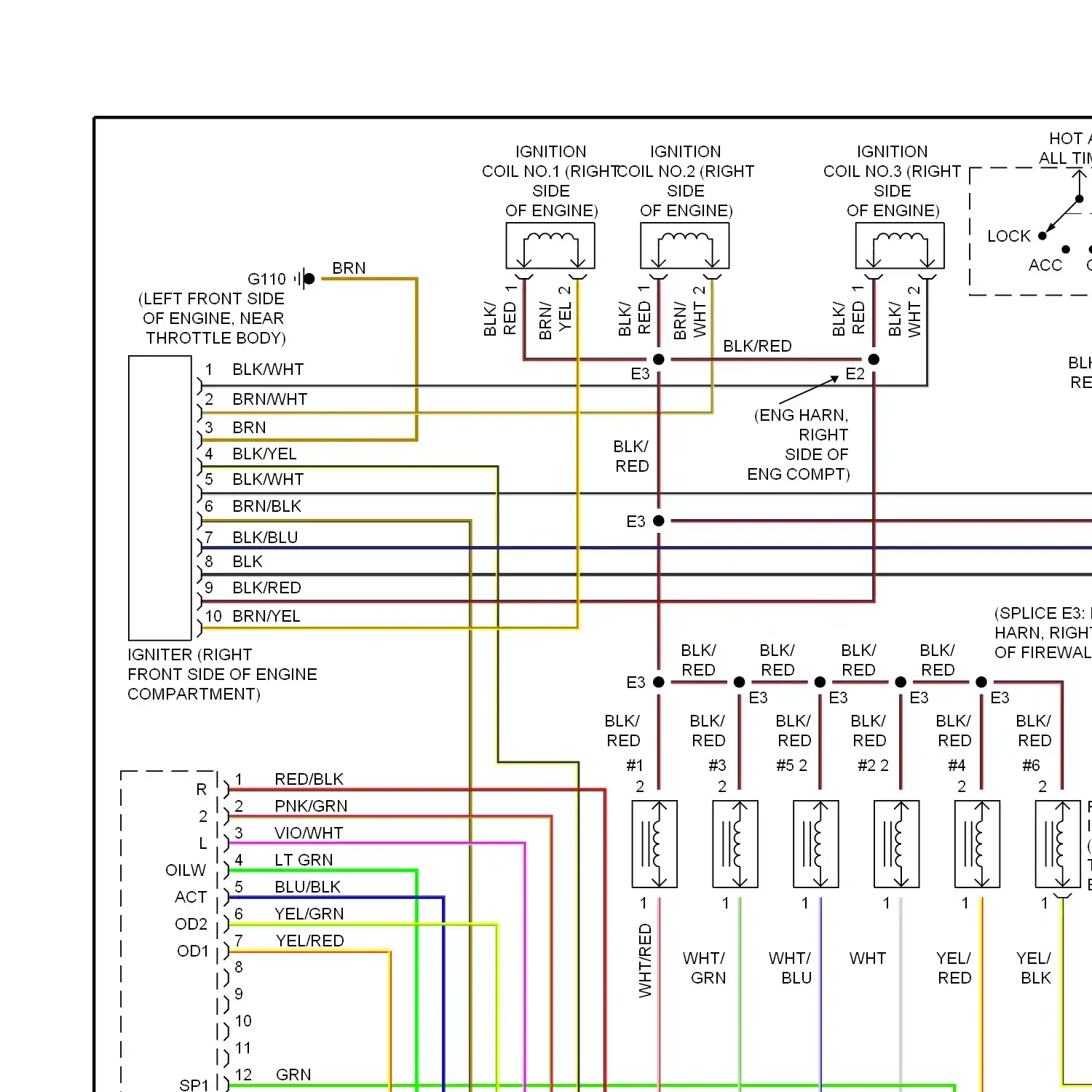Select the #5 injector coil symbol

tap(816, 844)
